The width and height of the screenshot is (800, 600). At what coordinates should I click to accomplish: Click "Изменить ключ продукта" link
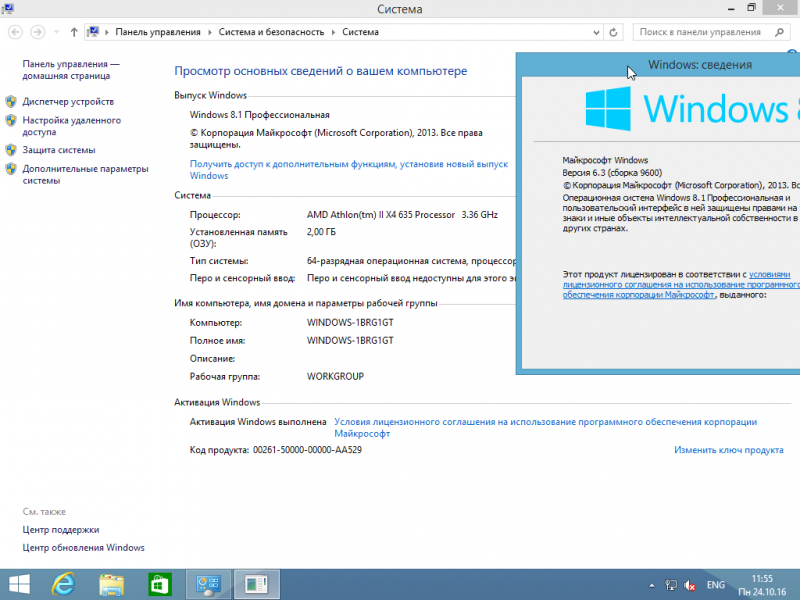[x=729, y=450]
